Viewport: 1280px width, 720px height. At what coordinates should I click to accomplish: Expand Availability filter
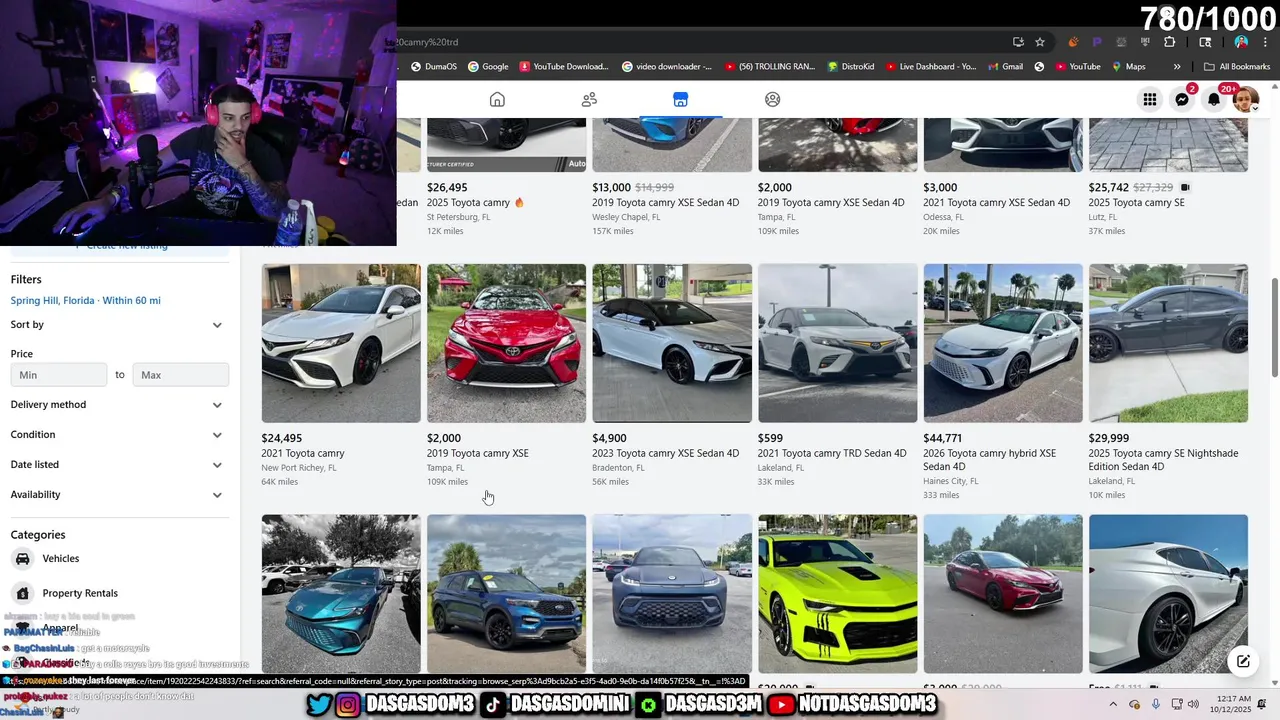coord(118,495)
